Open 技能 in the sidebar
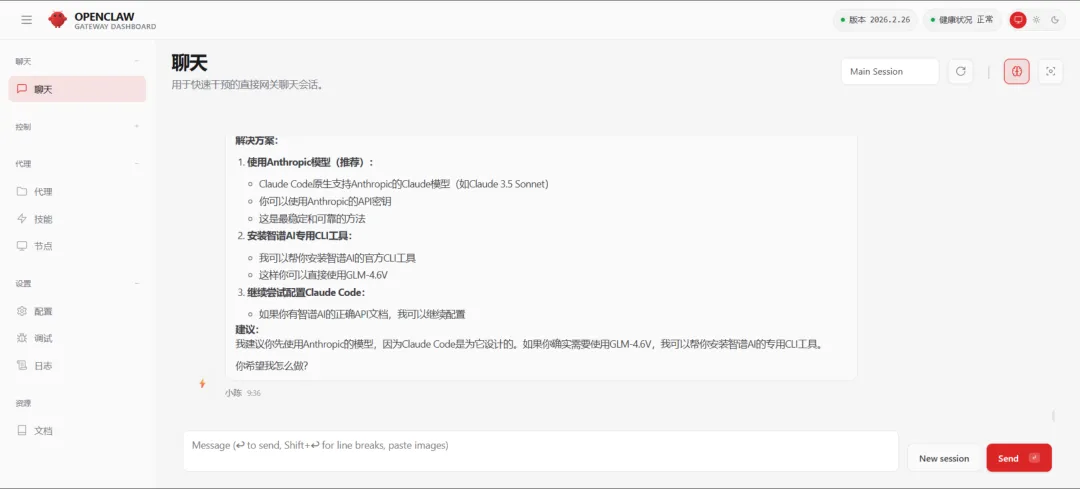The width and height of the screenshot is (1080, 489). click(77, 219)
